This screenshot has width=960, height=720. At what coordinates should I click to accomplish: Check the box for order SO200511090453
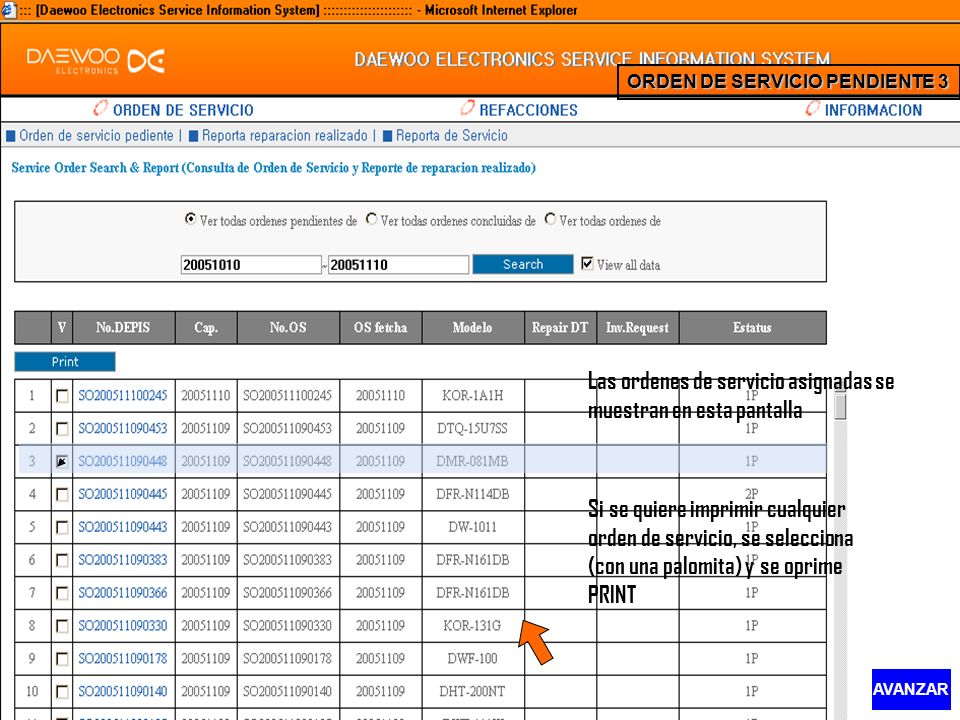62,429
